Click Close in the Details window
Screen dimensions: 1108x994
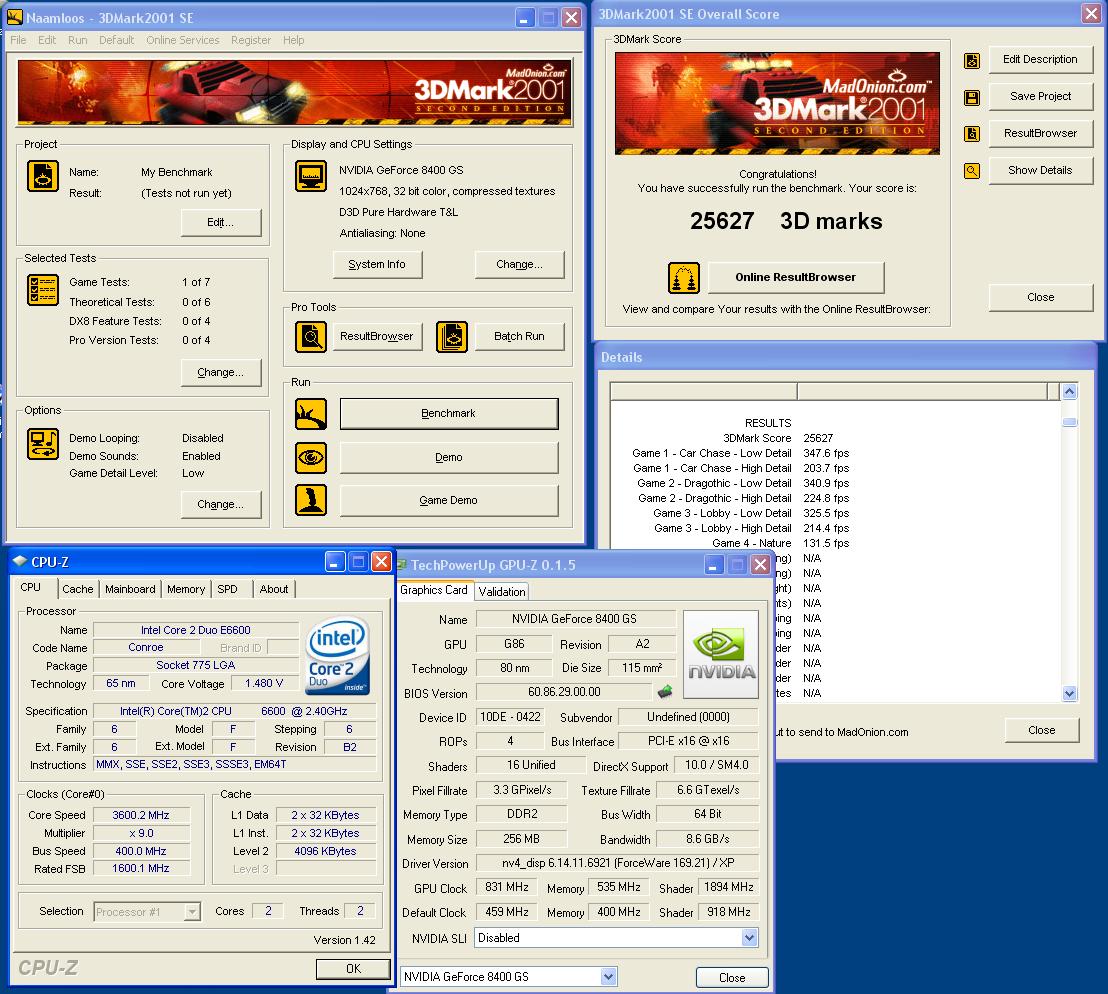coord(1042,730)
